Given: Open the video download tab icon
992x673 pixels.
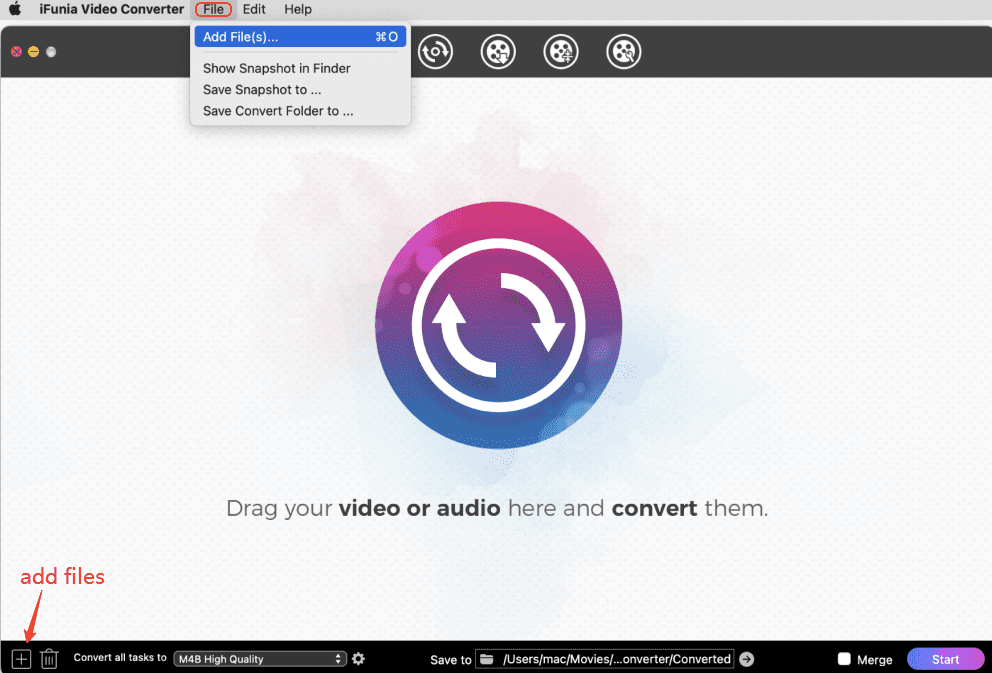Looking at the screenshot, I should (498, 52).
